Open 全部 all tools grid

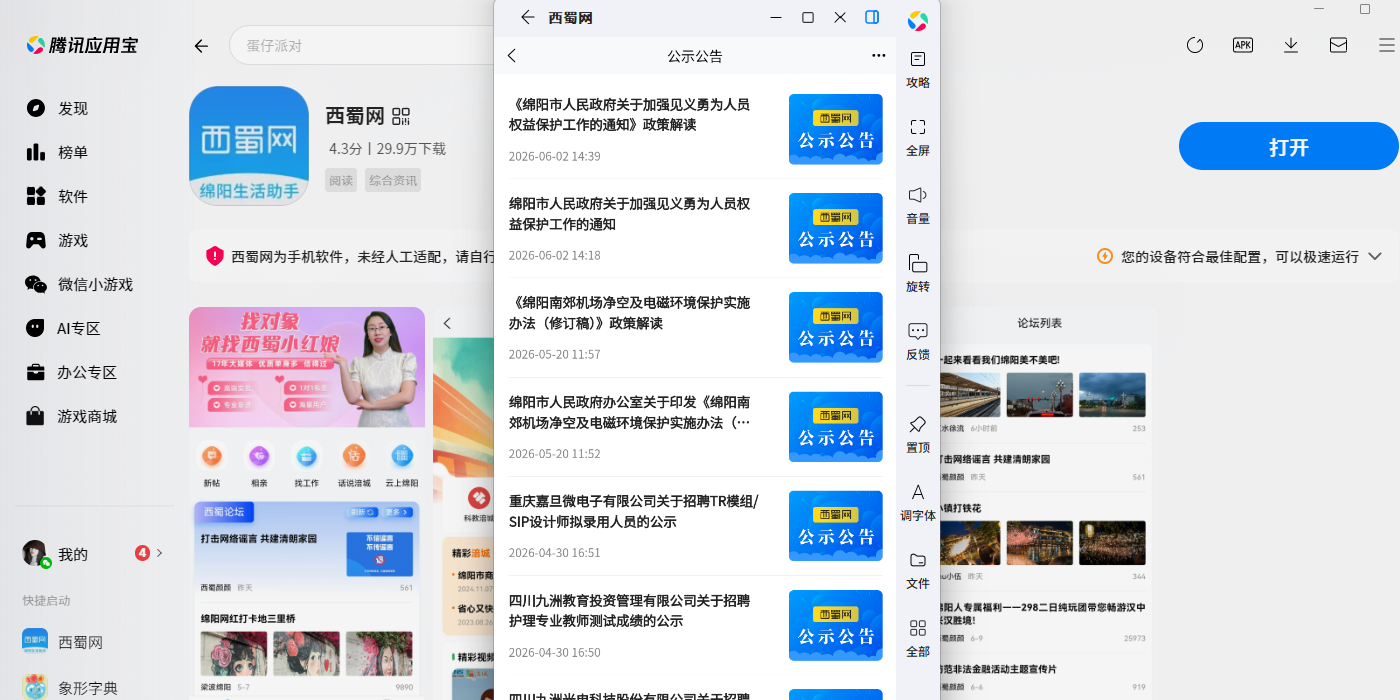918,639
